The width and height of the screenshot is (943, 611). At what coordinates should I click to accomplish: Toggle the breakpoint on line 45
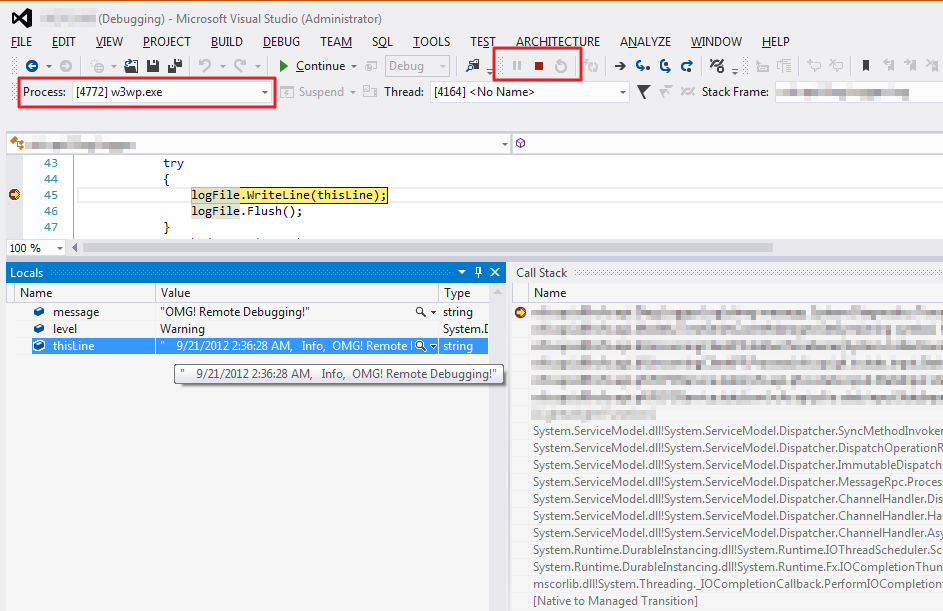(14, 195)
